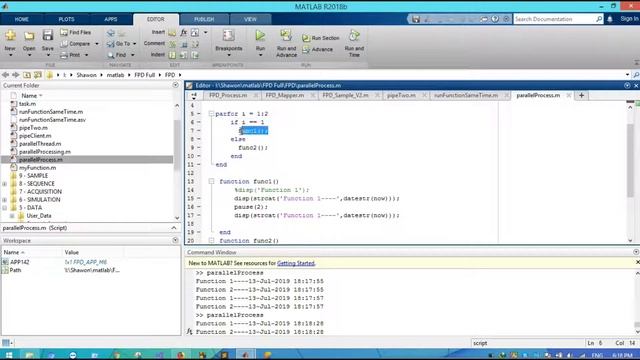Click the insert function fx icon
This screenshot has height=360, width=640.
(184, 32)
